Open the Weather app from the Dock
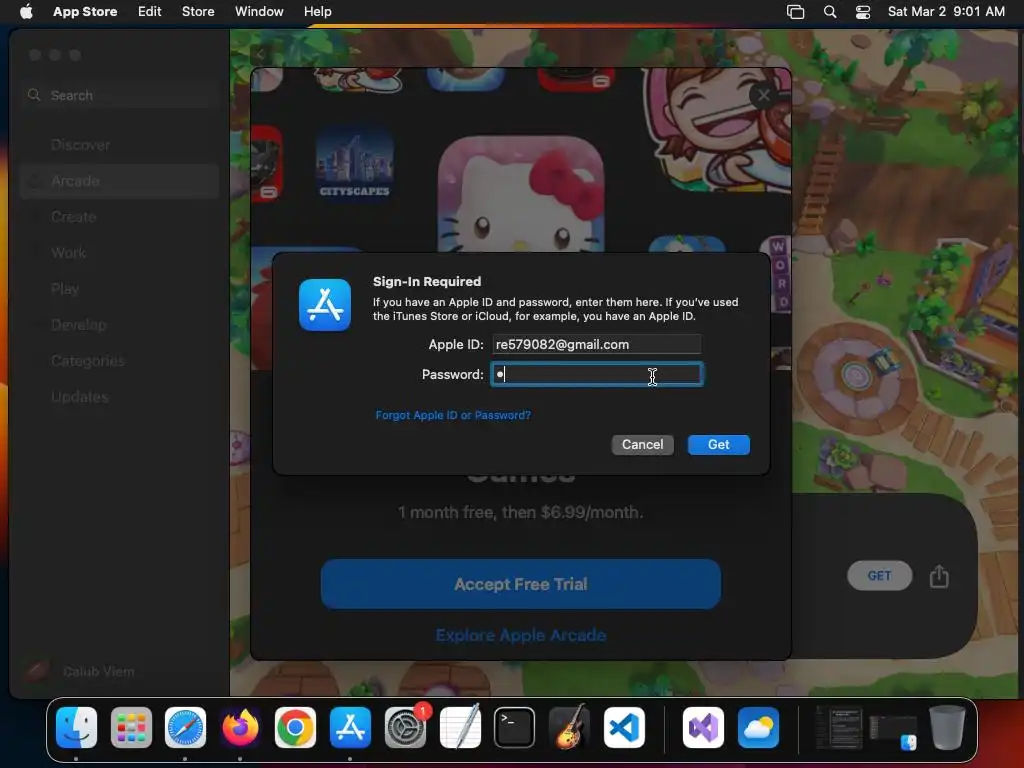The height and width of the screenshot is (768, 1024). (758, 728)
